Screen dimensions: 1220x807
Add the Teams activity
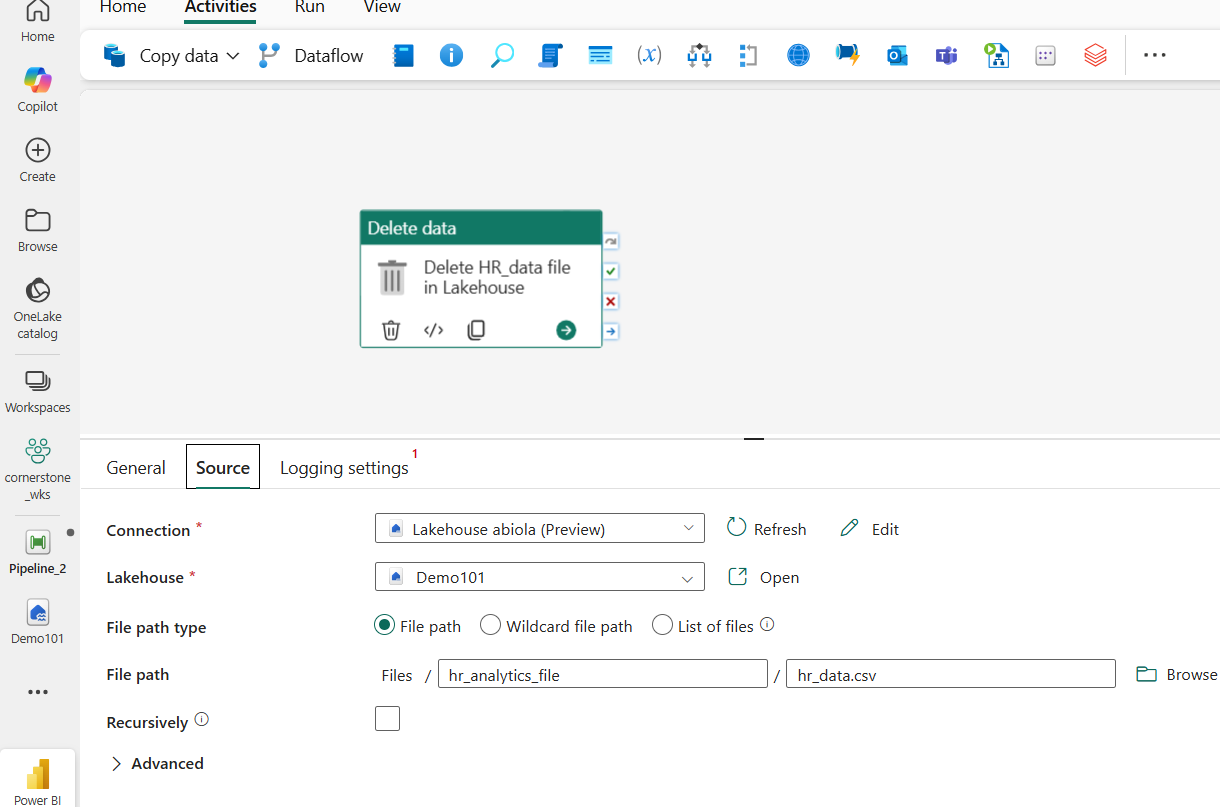tap(946, 56)
